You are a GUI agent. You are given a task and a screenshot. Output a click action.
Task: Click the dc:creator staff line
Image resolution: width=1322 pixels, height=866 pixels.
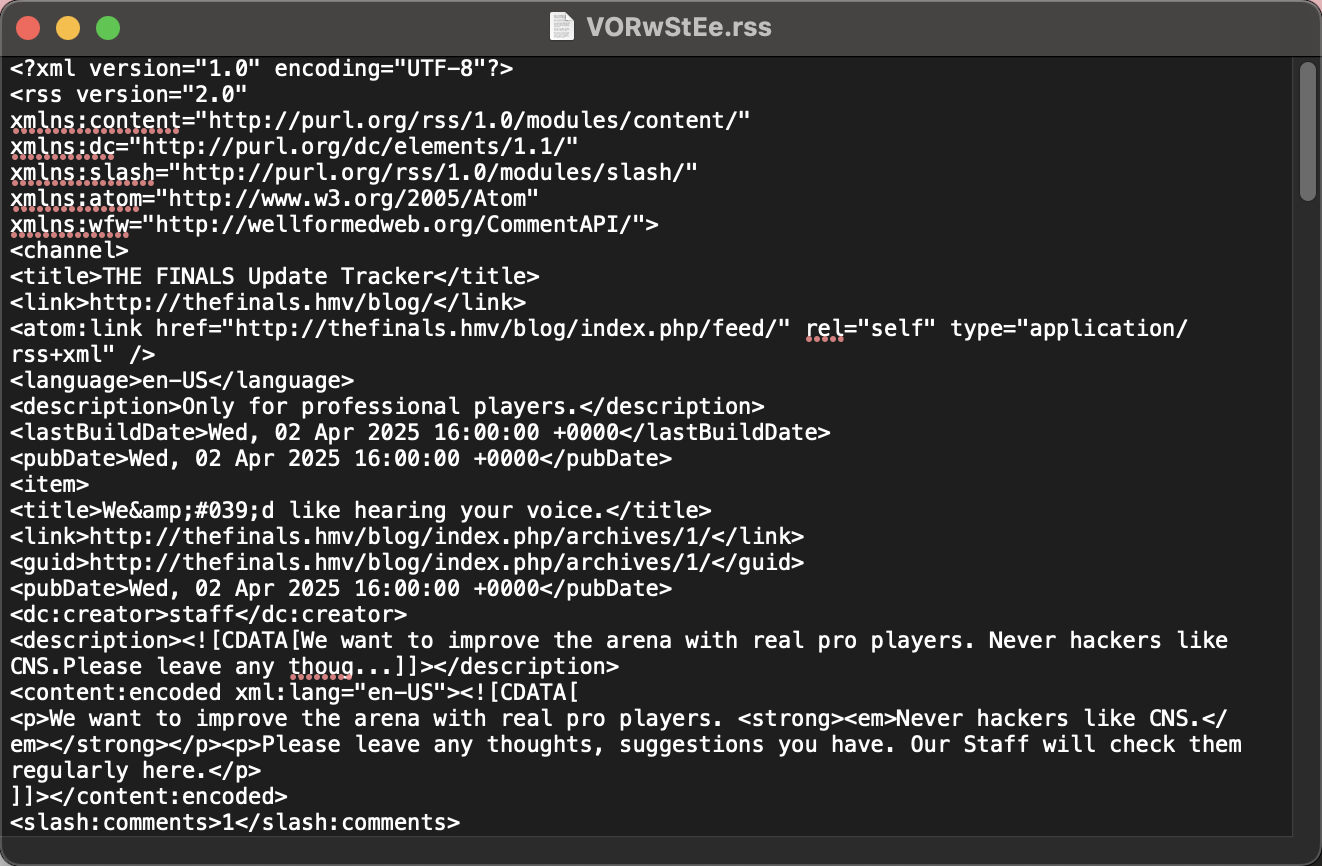[209, 615]
